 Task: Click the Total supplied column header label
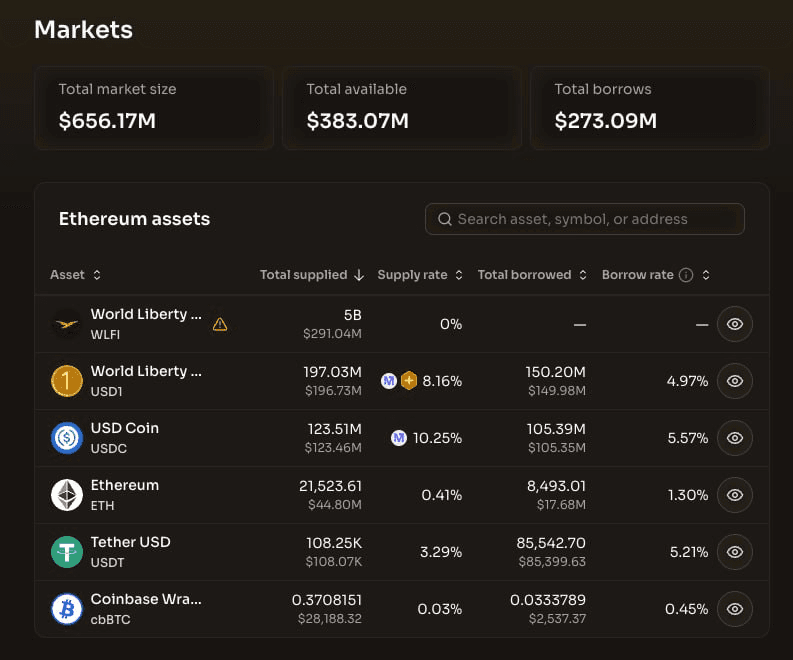303,275
